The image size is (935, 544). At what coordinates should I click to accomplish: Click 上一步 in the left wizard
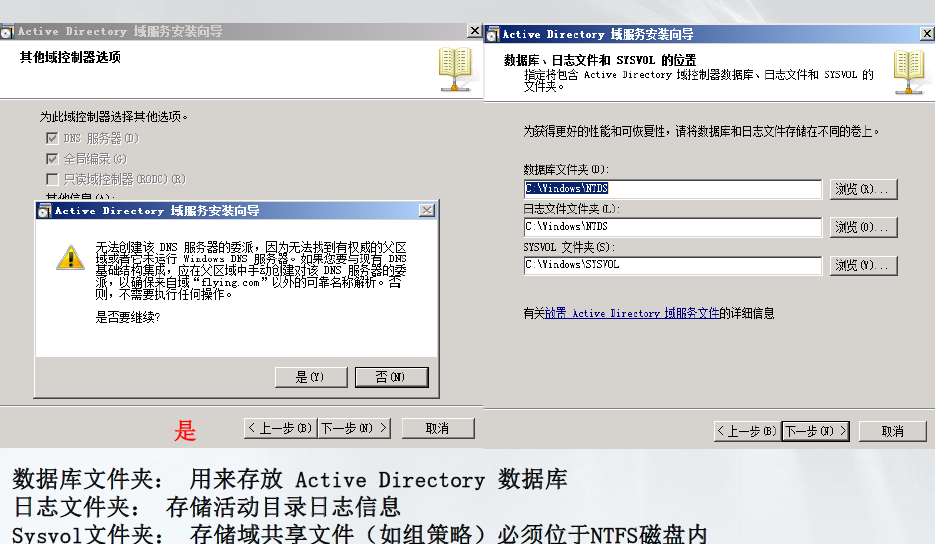280,428
